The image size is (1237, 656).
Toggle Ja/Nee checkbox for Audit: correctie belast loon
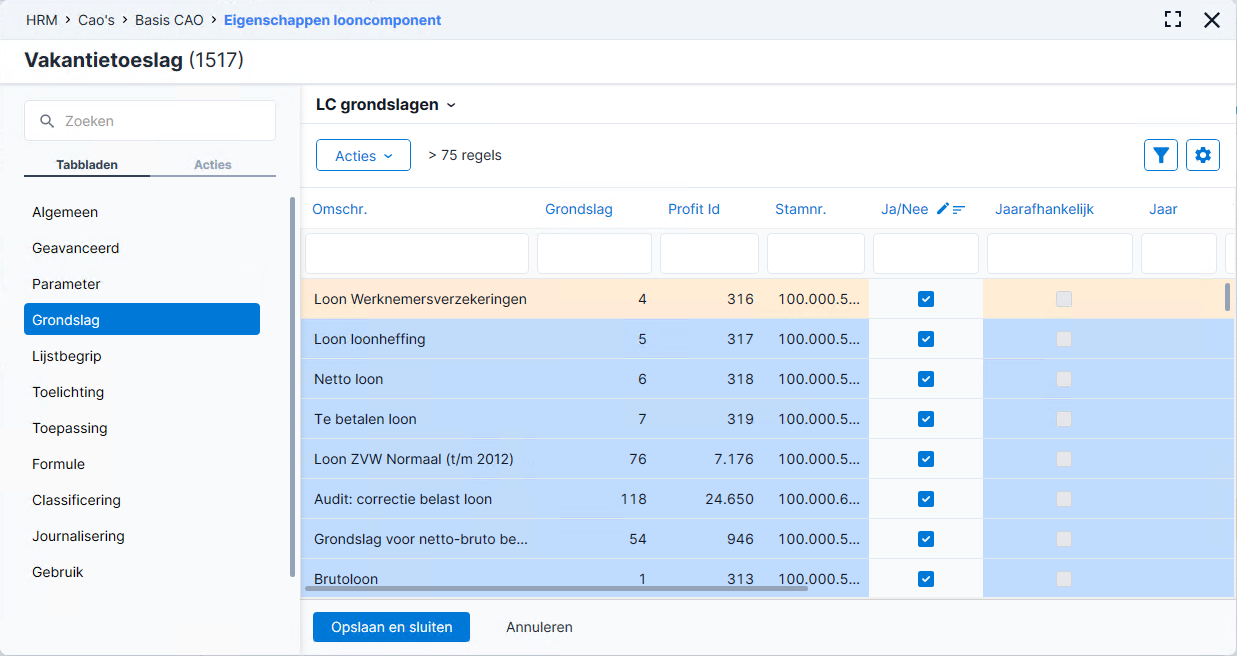pos(926,499)
